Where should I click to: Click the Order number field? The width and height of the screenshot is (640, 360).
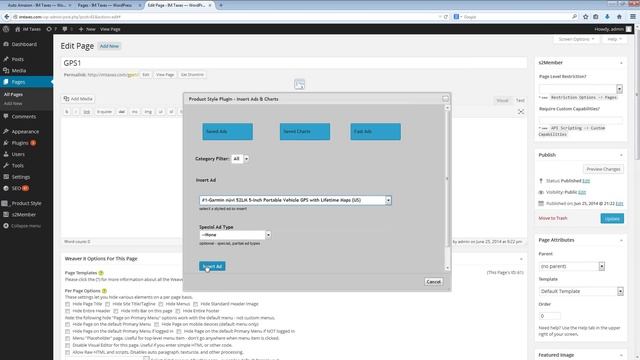coord(549,316)
